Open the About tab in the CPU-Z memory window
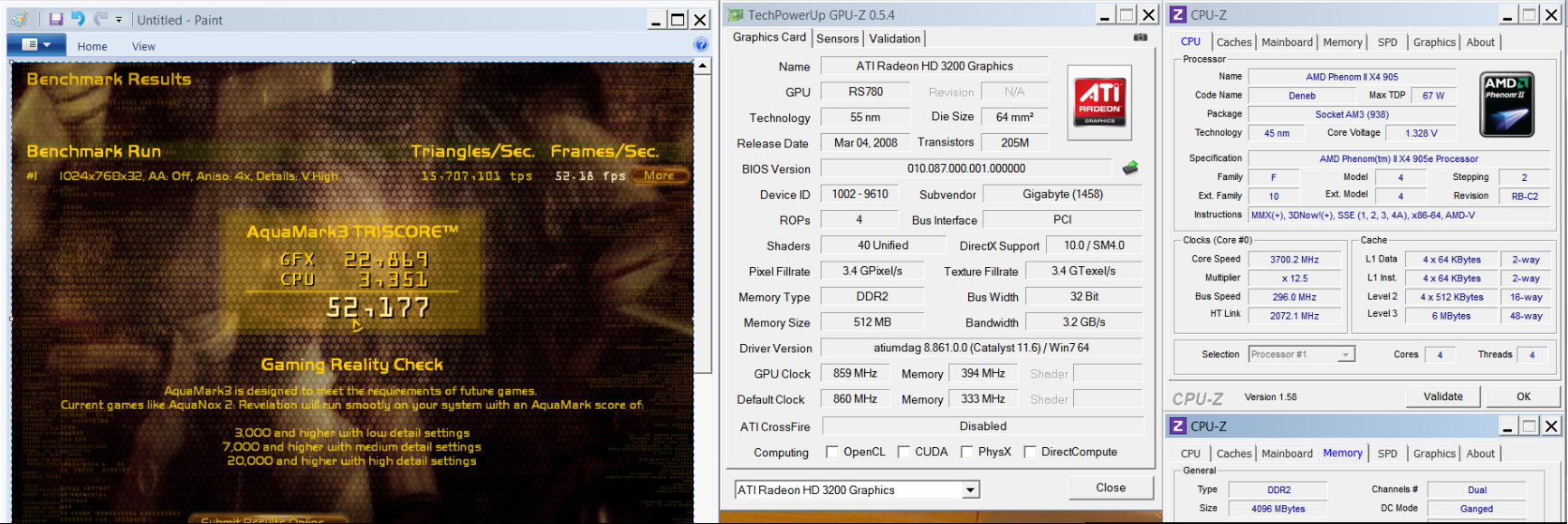Screen dimensions: 1568x524 tap(1481, 454)
